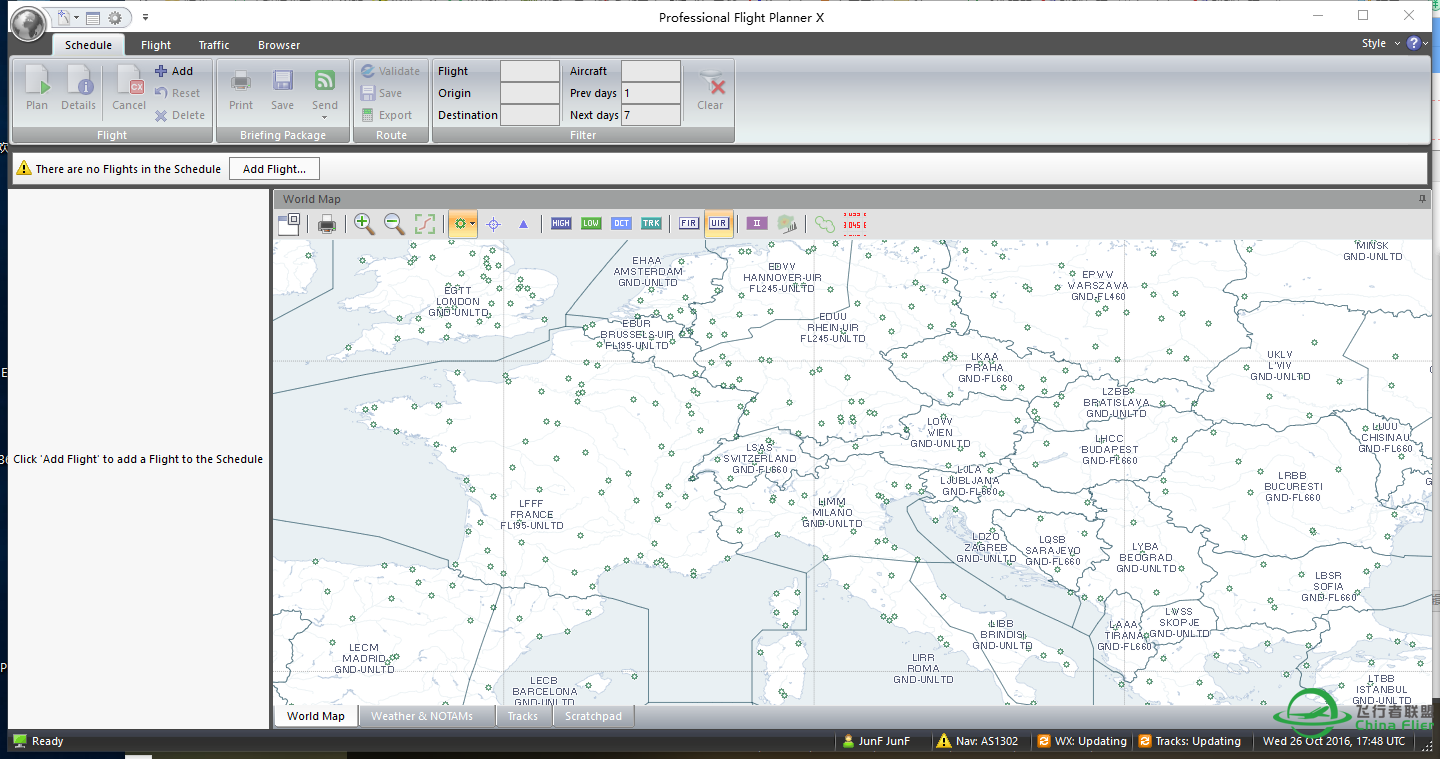Click the Delete flight ribbon item
1440x759 pixels.
(179, 115)
